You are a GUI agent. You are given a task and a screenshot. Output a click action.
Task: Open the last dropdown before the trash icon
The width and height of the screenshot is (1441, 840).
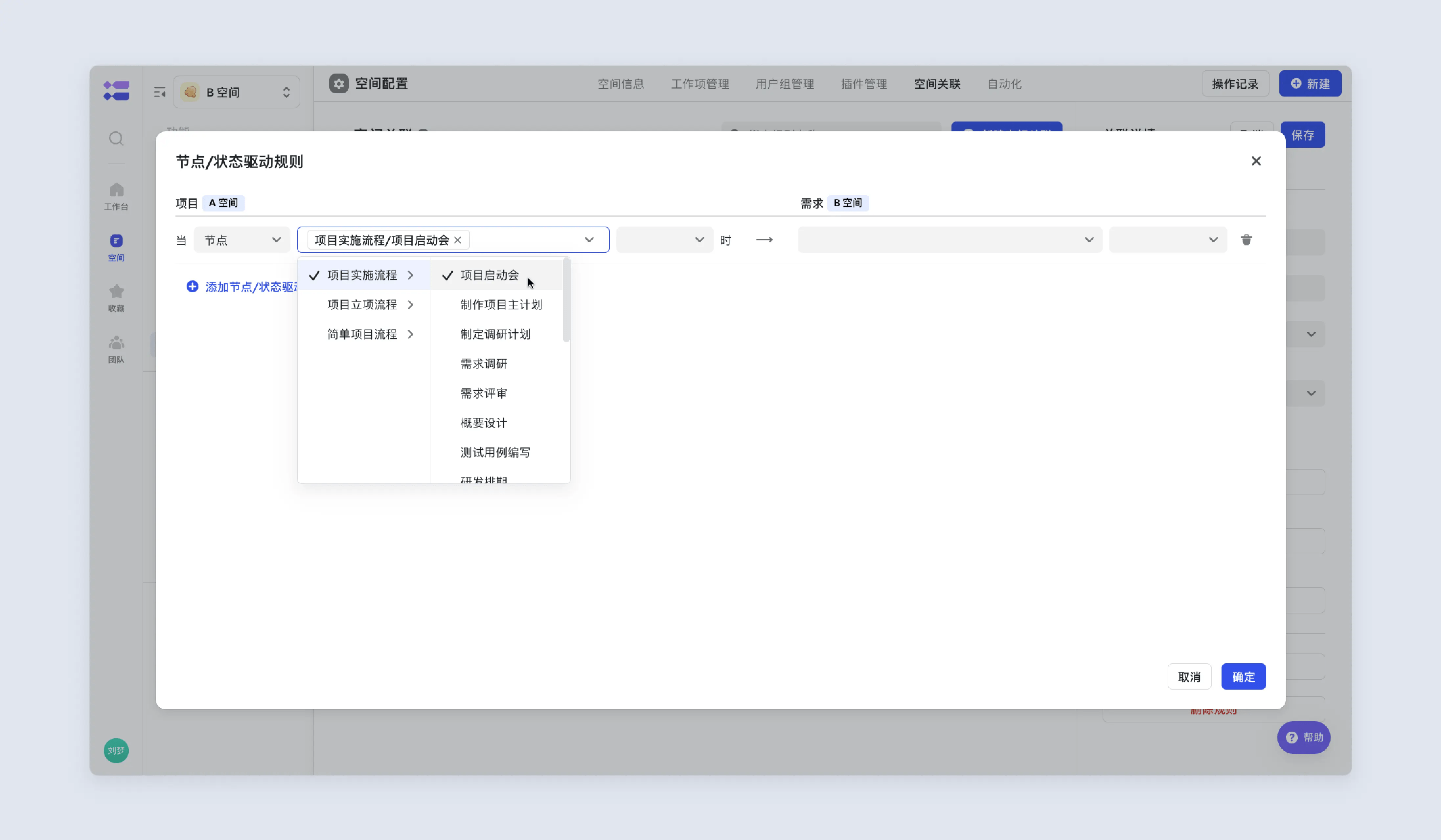[1168, 239]
